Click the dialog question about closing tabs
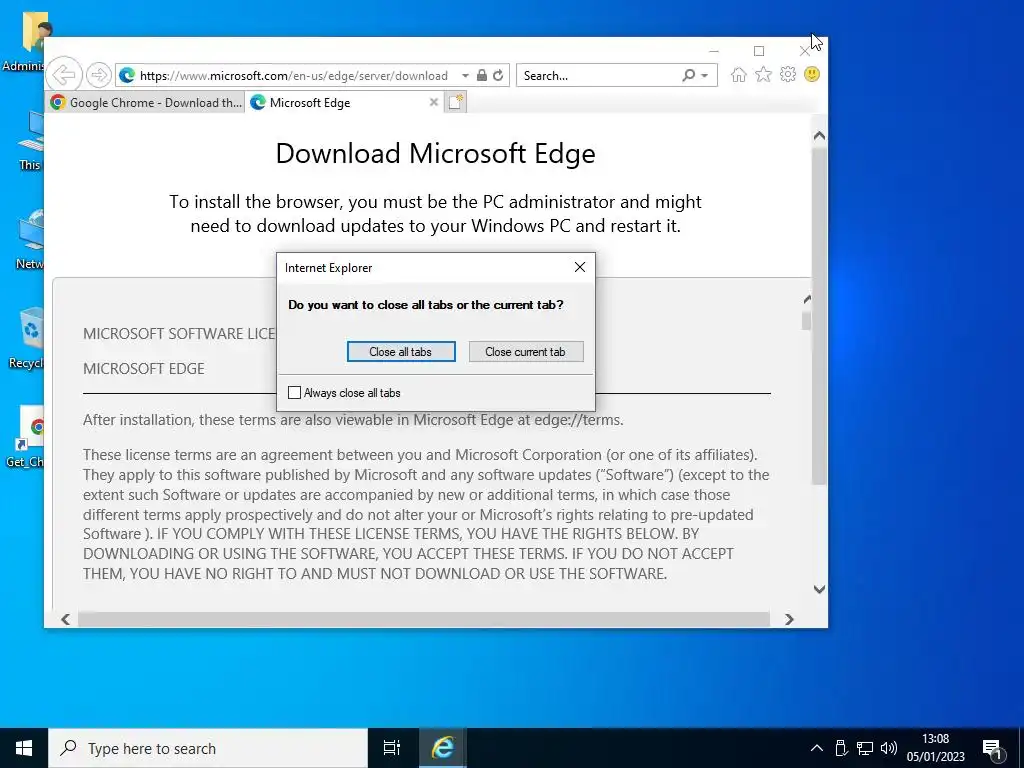Image resolution: width=1024 pixels, height=768 pixels. tap(426, 305)
